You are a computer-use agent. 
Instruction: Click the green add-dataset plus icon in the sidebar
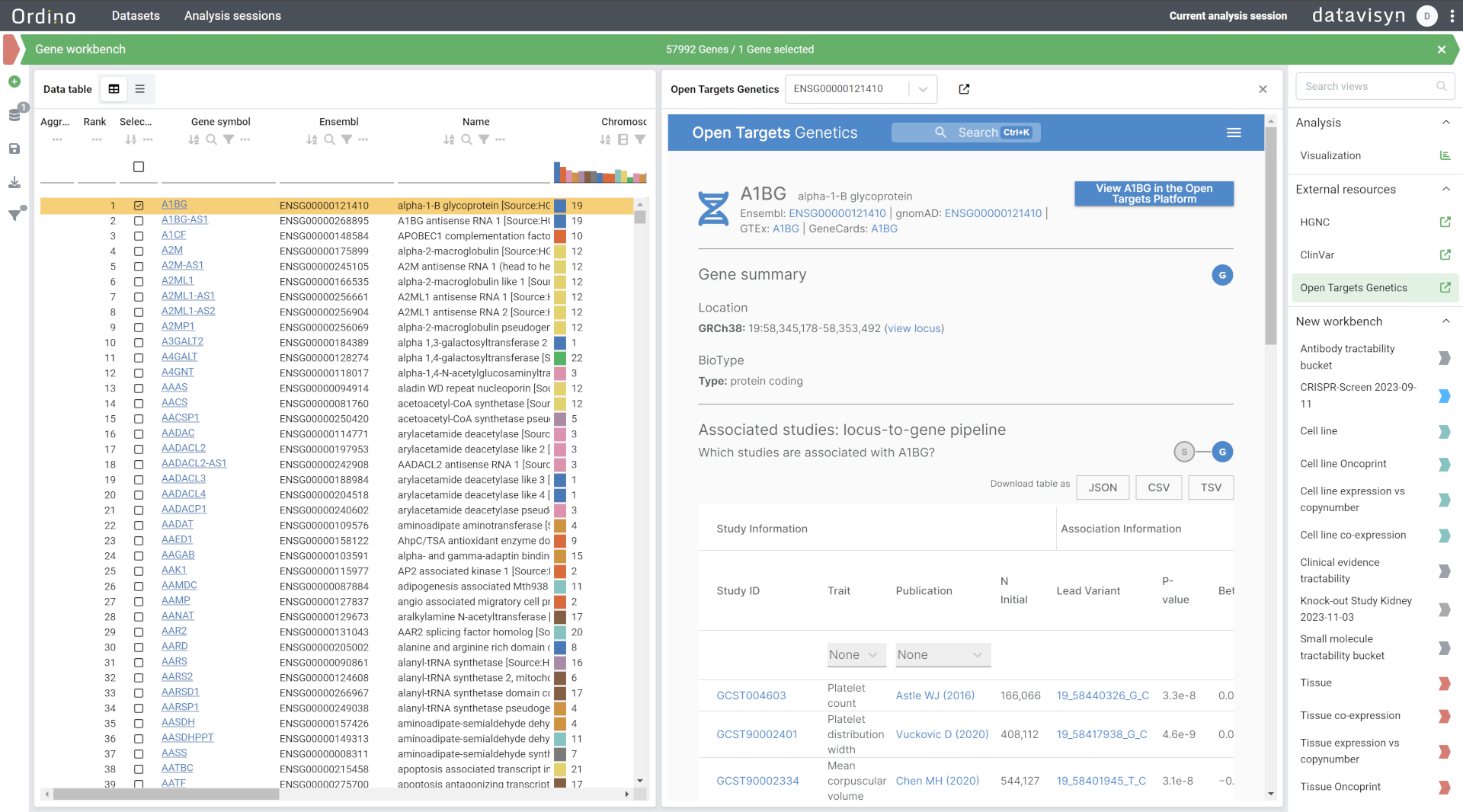click(14, 82)
